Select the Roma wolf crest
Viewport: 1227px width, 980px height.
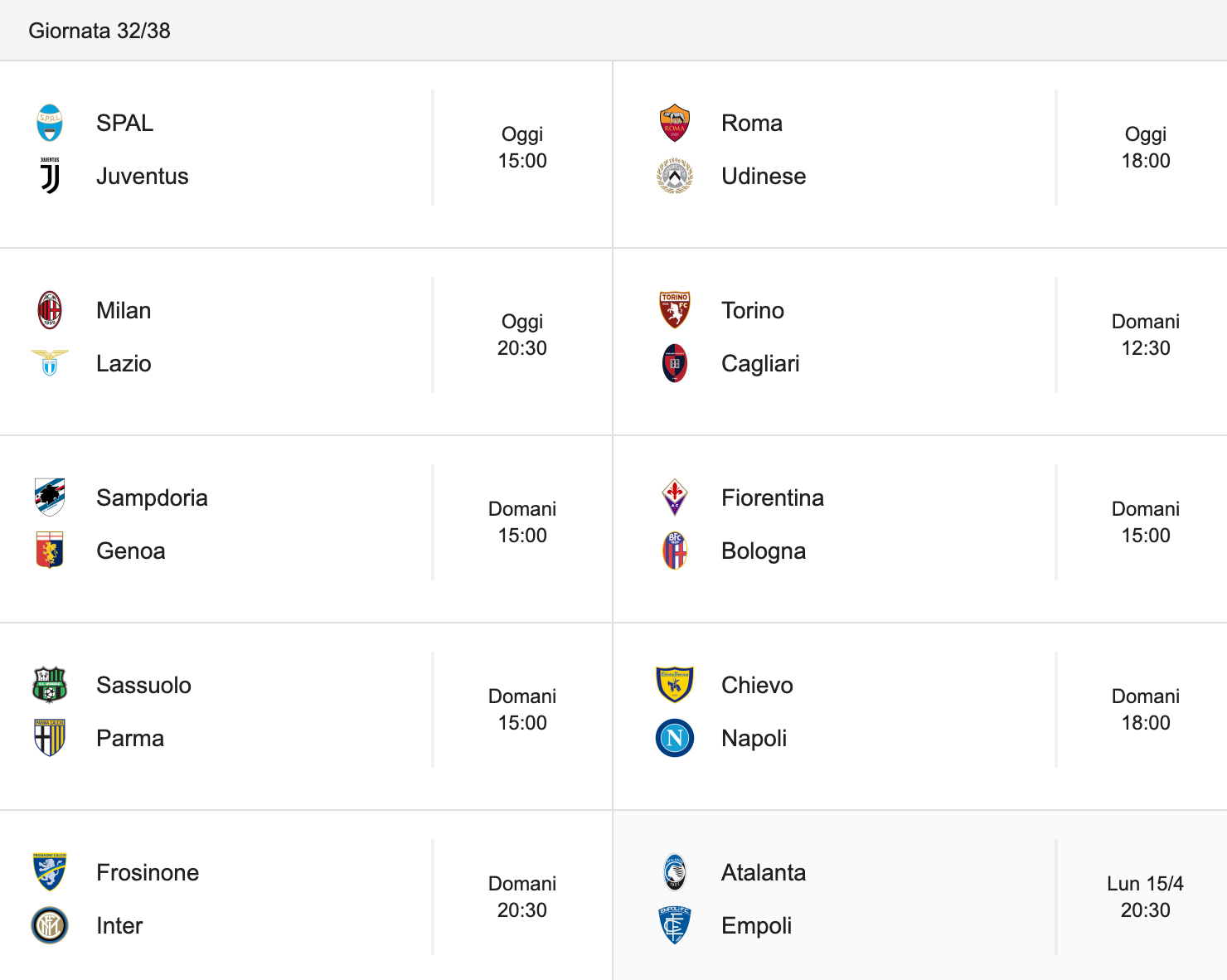pyautogui.click(x=675, y=123)
